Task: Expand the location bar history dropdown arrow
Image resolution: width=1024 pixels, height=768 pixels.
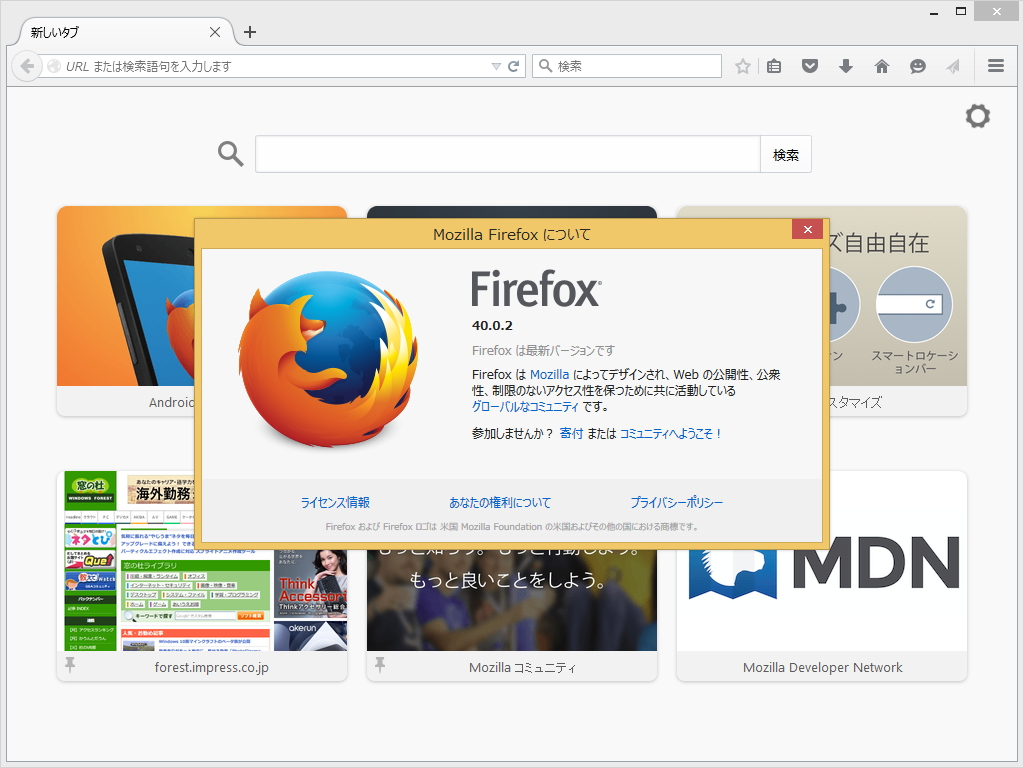Action: [497, 66]
